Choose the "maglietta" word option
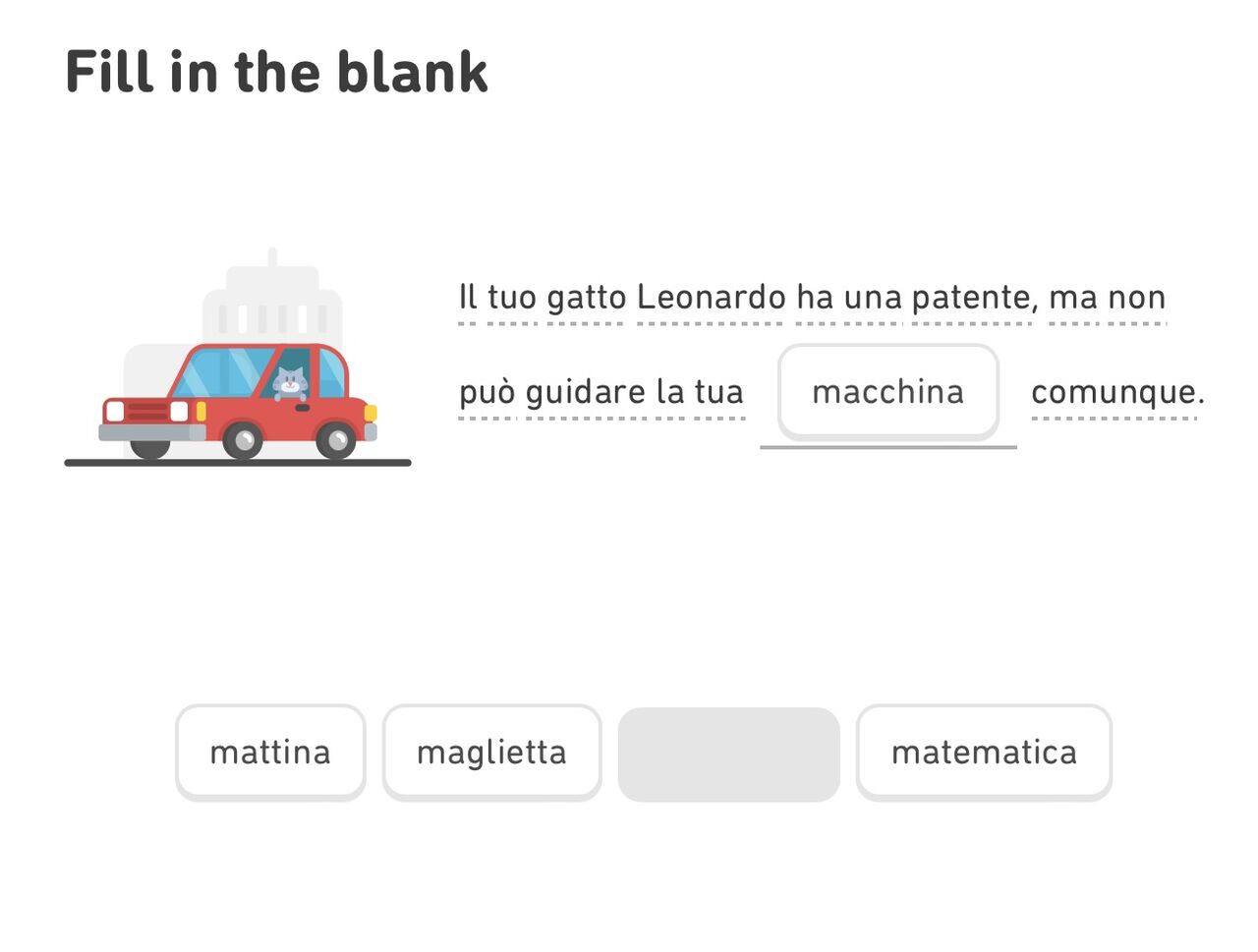 pos(491,753)
